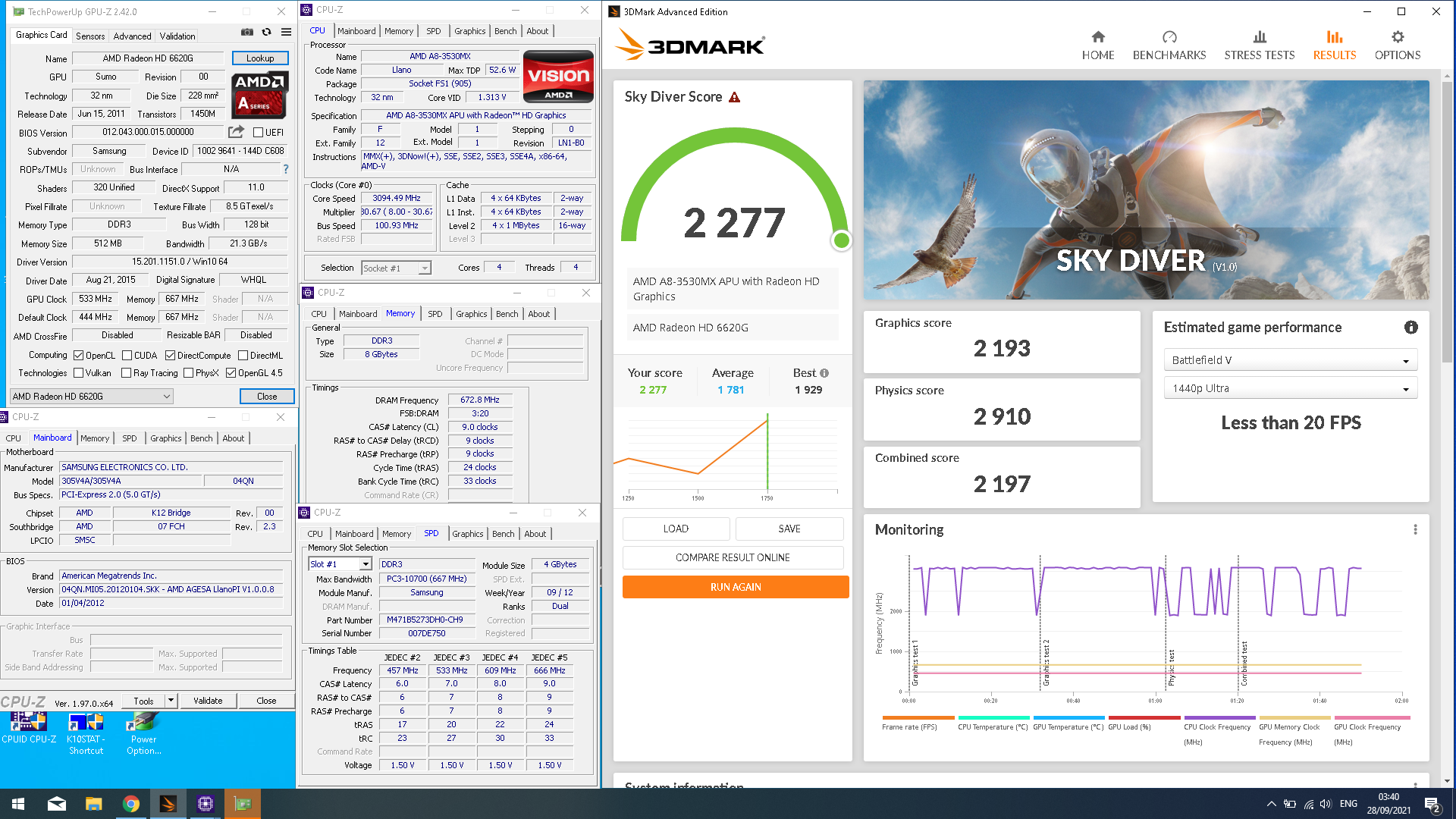The width and height of the screenshot is (1456, 819).
Task: Click Close button in GPU-Z
Action: click(x=267, y=396)
